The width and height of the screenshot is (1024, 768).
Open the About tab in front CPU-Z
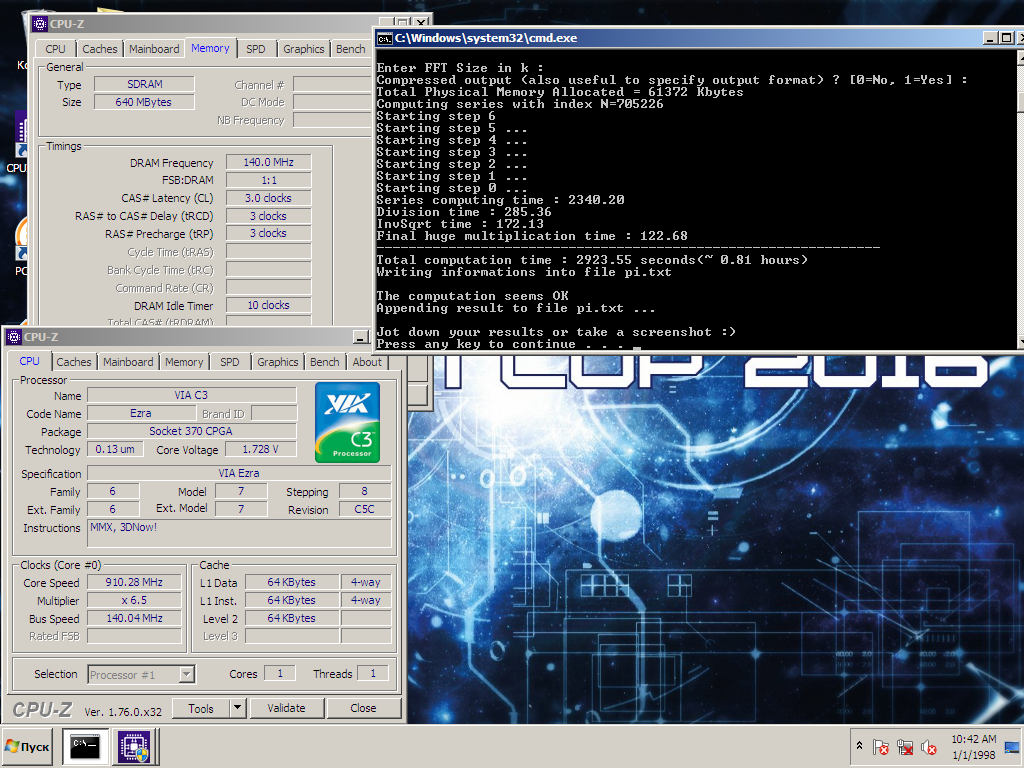click(367, 362)
